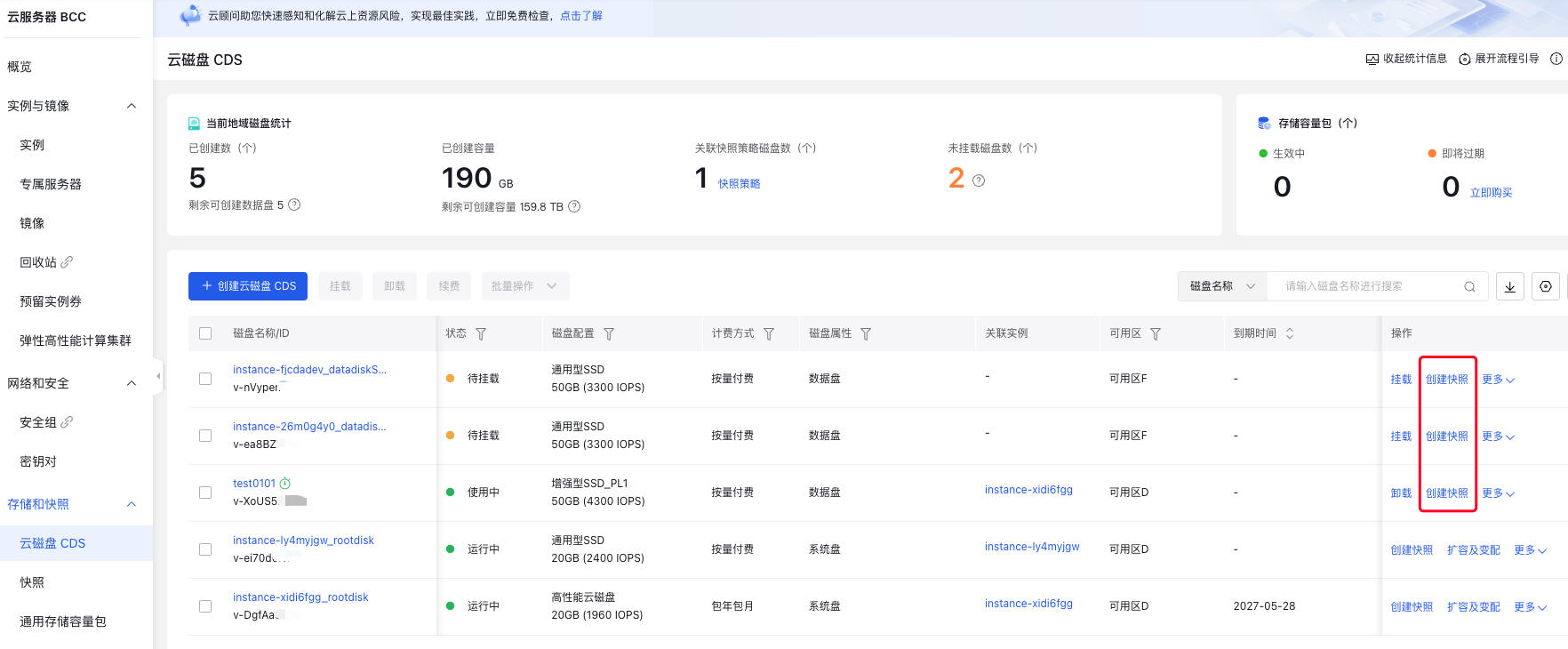Check the box for test0101 row
Image resolution: width=1568 pixels, height=649 pixels.
[x=205, y=493]
